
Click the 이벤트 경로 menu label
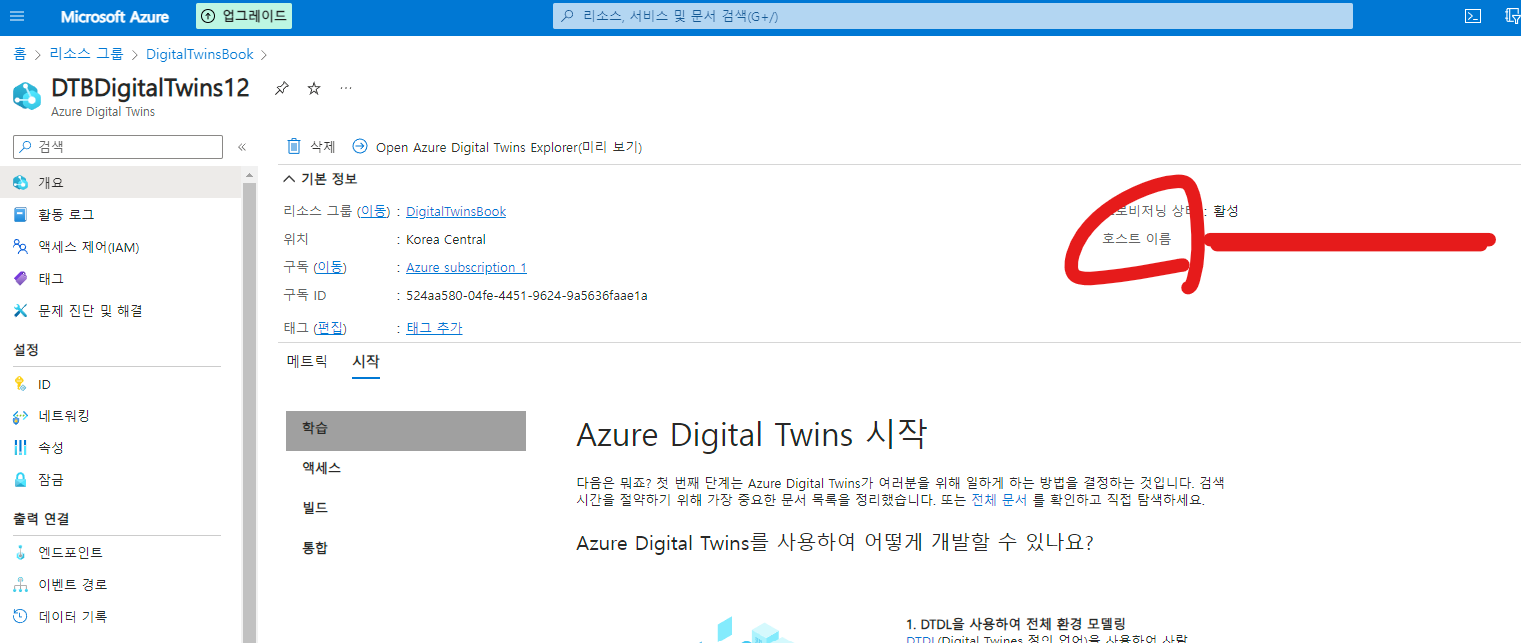(x=73, y=584)
